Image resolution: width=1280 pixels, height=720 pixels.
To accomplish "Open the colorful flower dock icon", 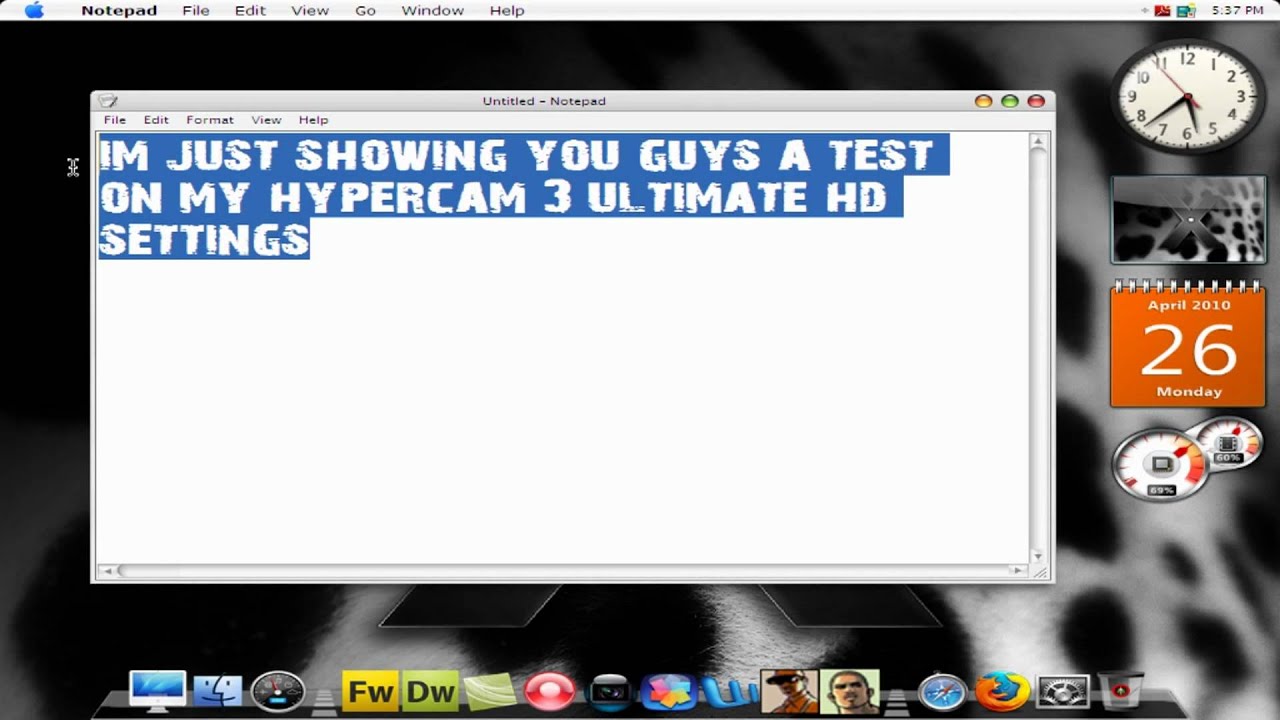I will pyautogui.click(x=667, y=691).
